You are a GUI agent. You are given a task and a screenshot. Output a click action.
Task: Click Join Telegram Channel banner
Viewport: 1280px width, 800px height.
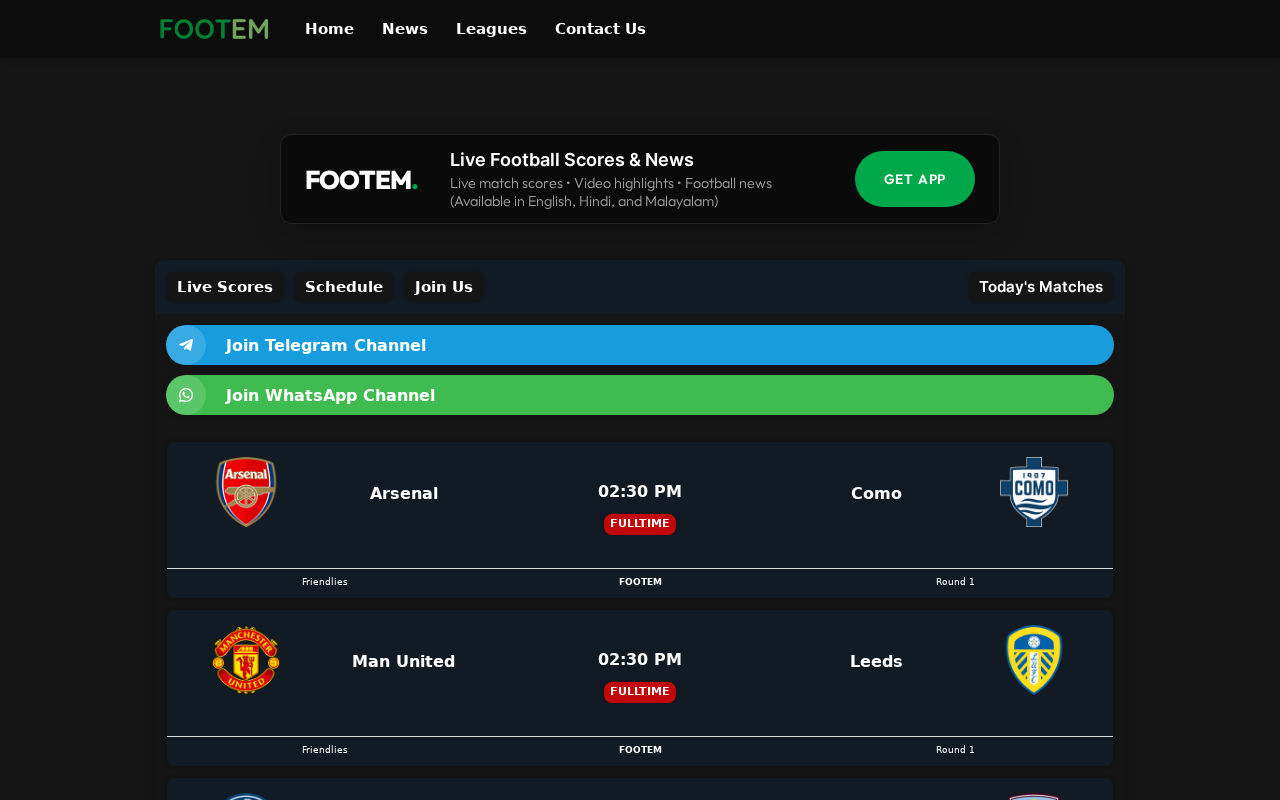click(640, 345)
